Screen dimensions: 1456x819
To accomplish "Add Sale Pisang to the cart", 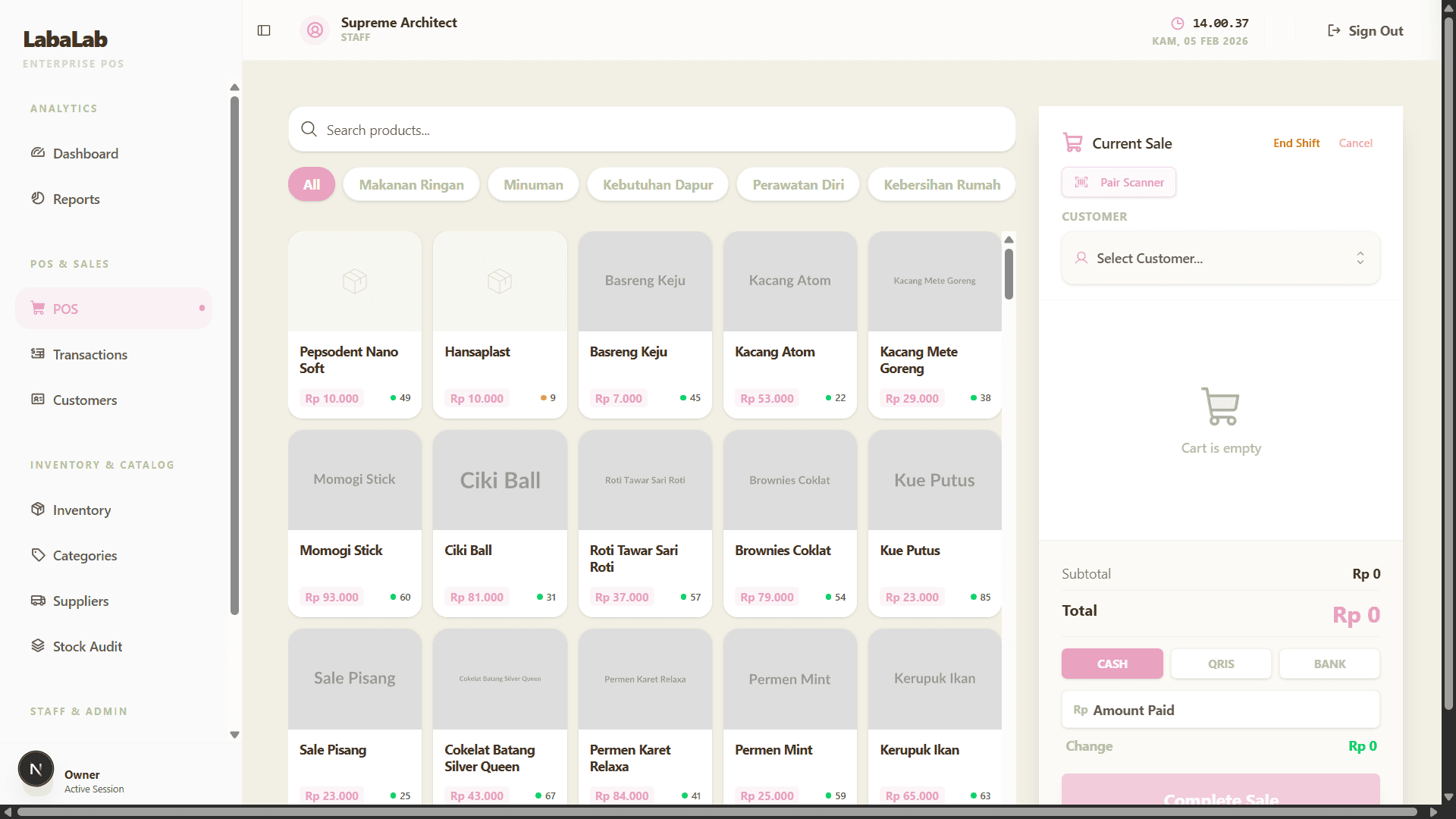I will [x=355, y=717].
